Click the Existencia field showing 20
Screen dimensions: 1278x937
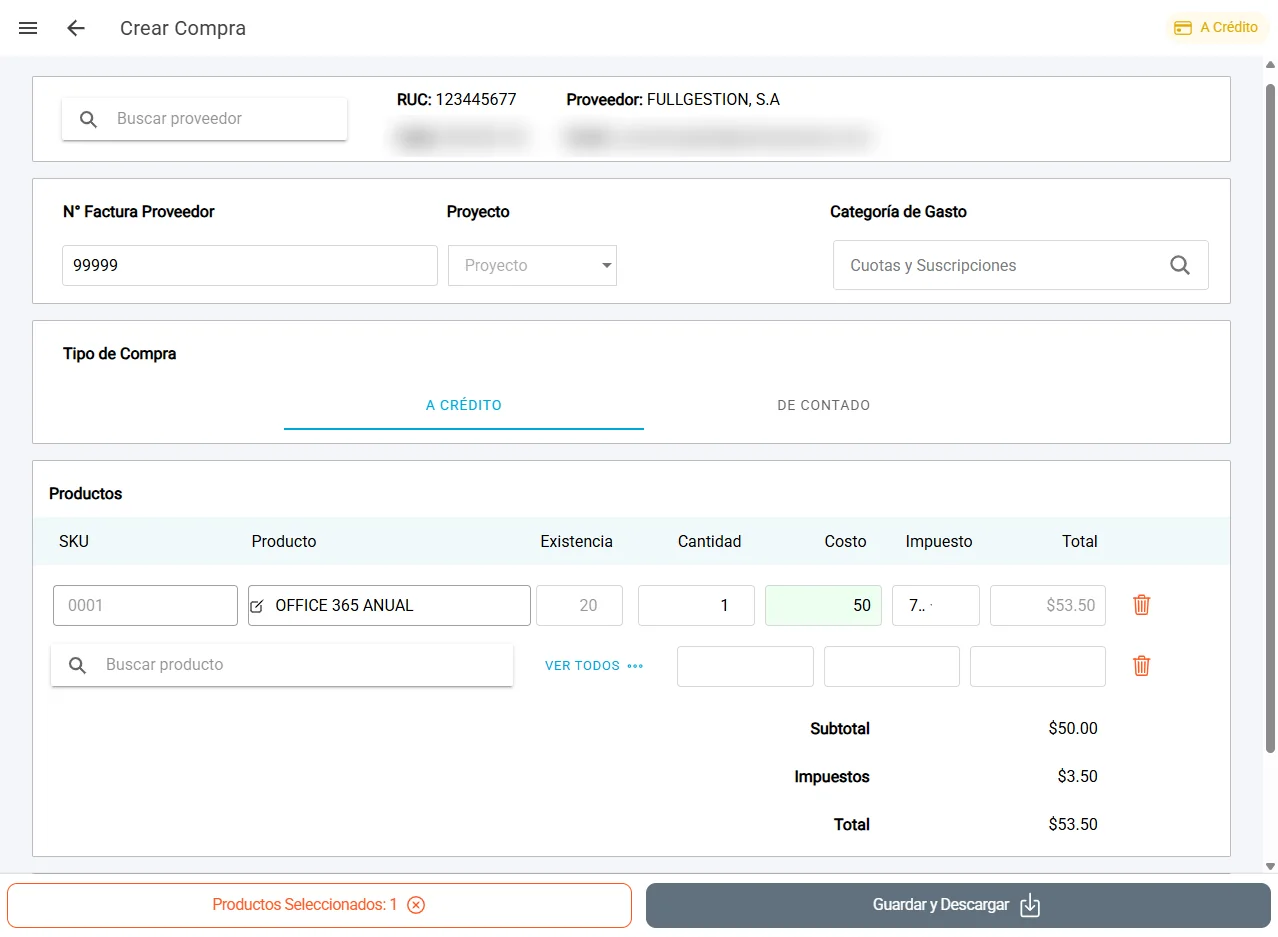(580, 605)
